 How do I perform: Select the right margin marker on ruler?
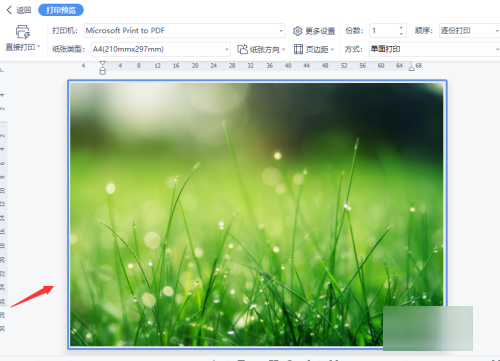(x=412, y=66)
